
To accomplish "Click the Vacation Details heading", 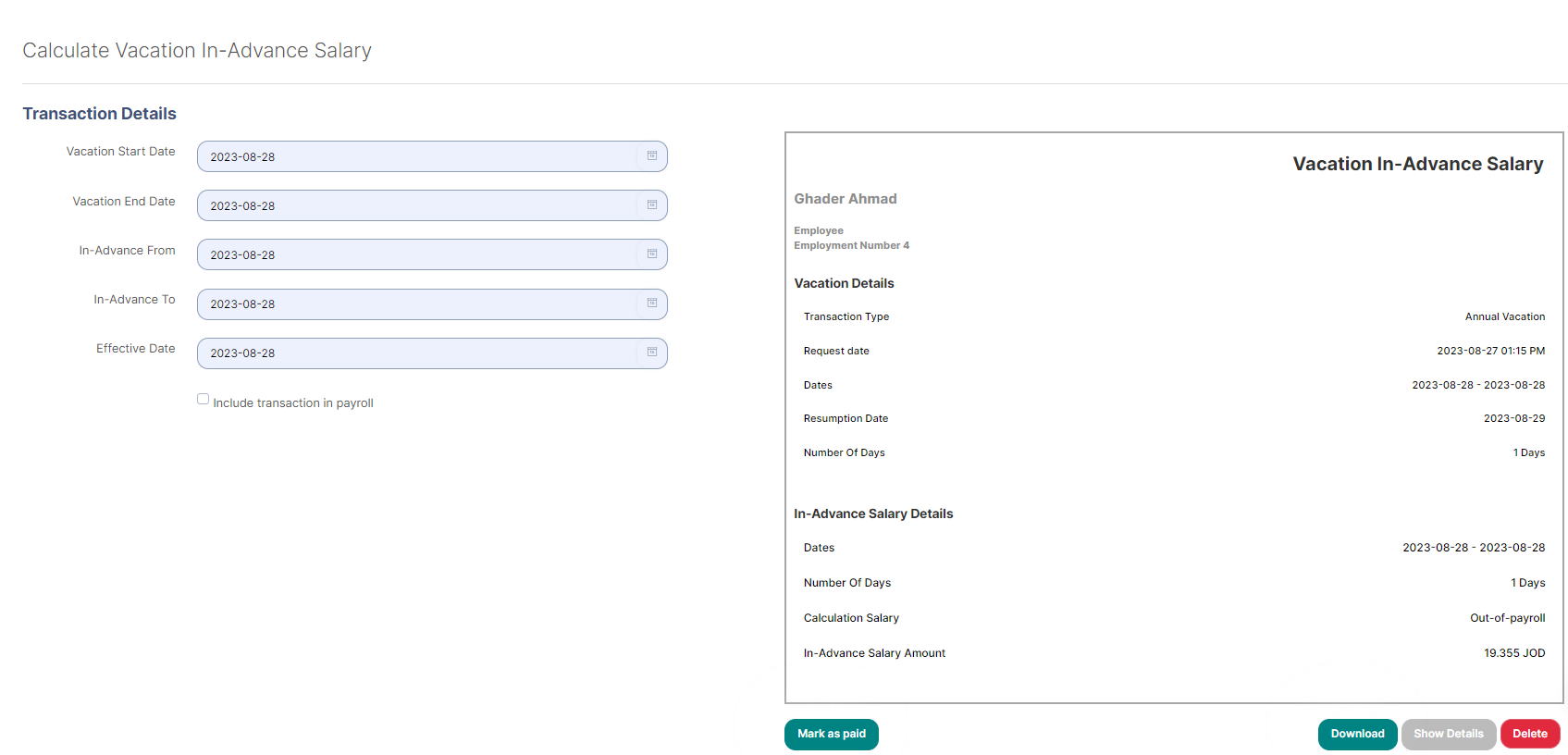I will coord(844,283).
